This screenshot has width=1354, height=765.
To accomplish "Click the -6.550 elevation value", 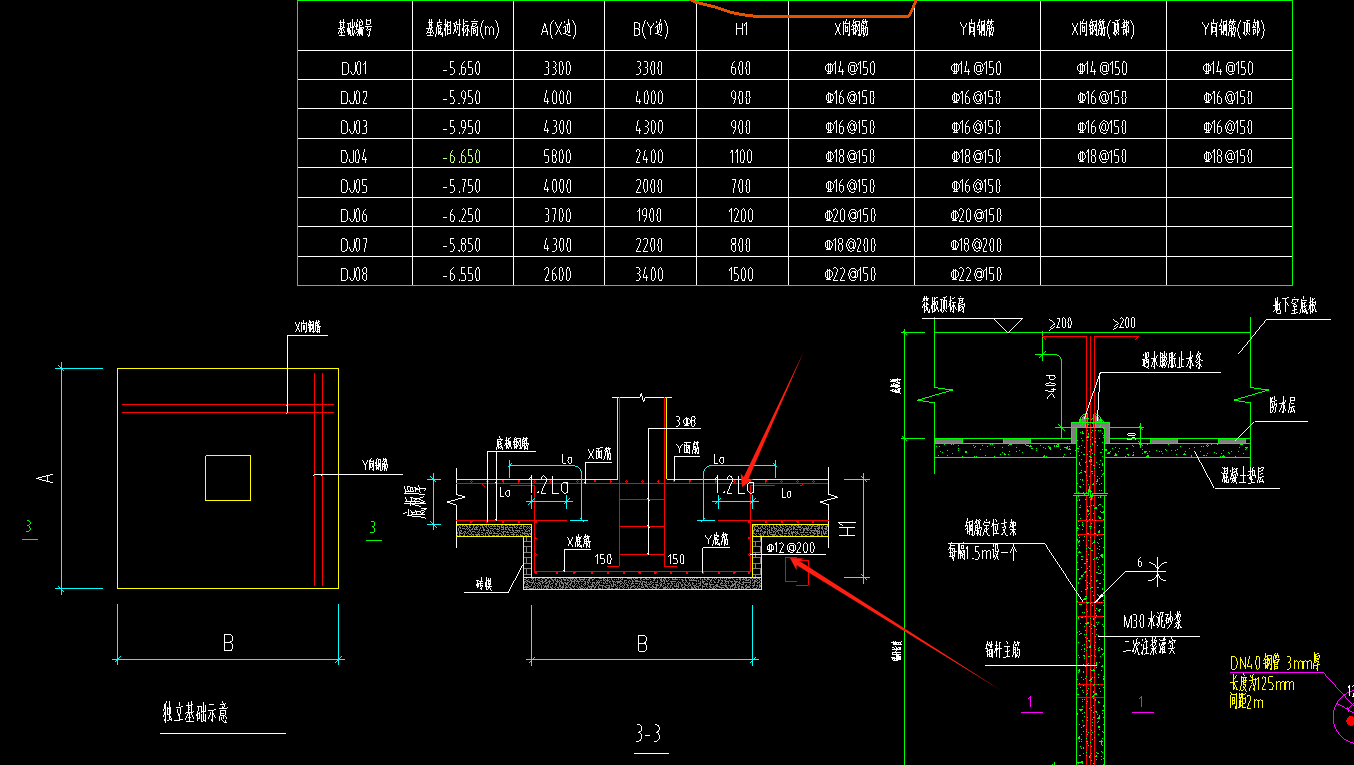I will [x=461, y=274].
